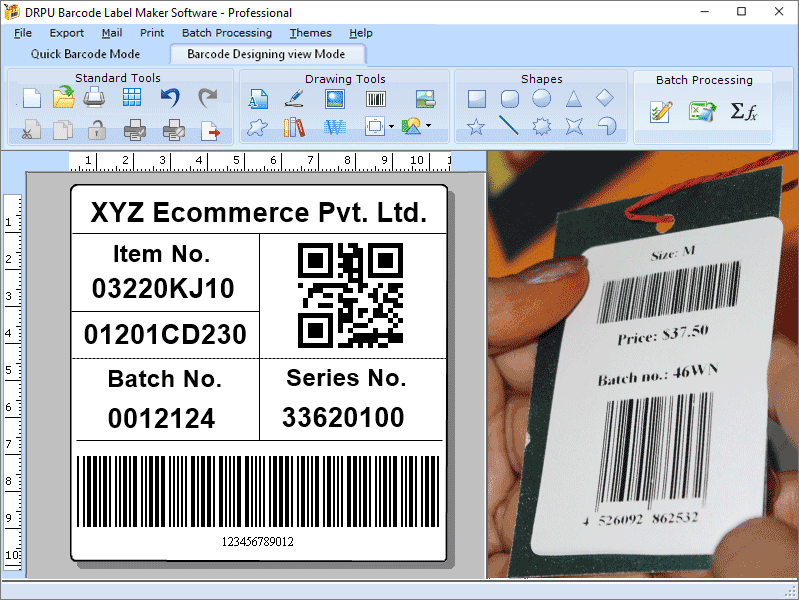Choose the Star shape icon
799x600 pixels.
pyautogui.click(x=476, y=126)
